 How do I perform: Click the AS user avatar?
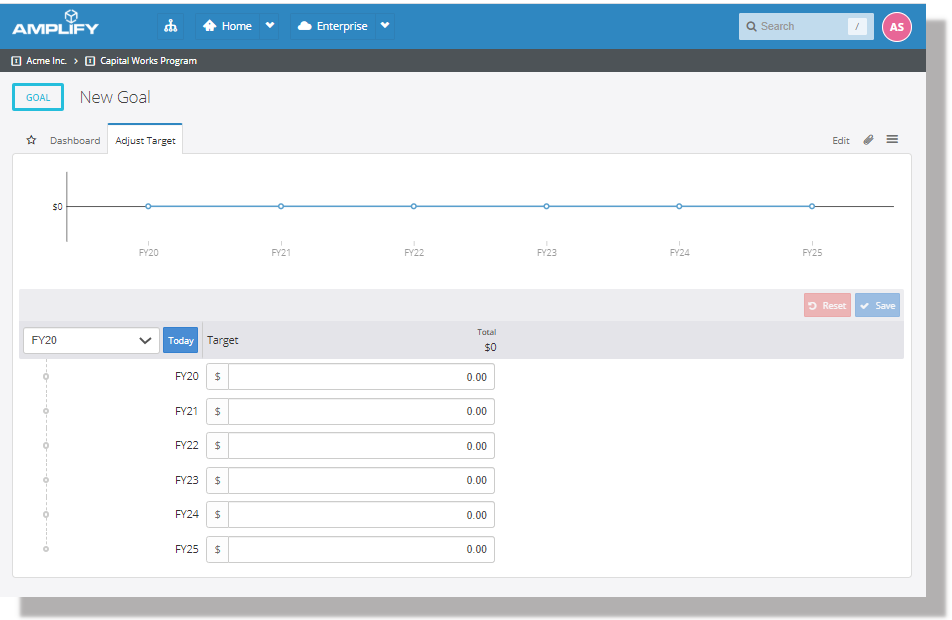click(896, 27)
